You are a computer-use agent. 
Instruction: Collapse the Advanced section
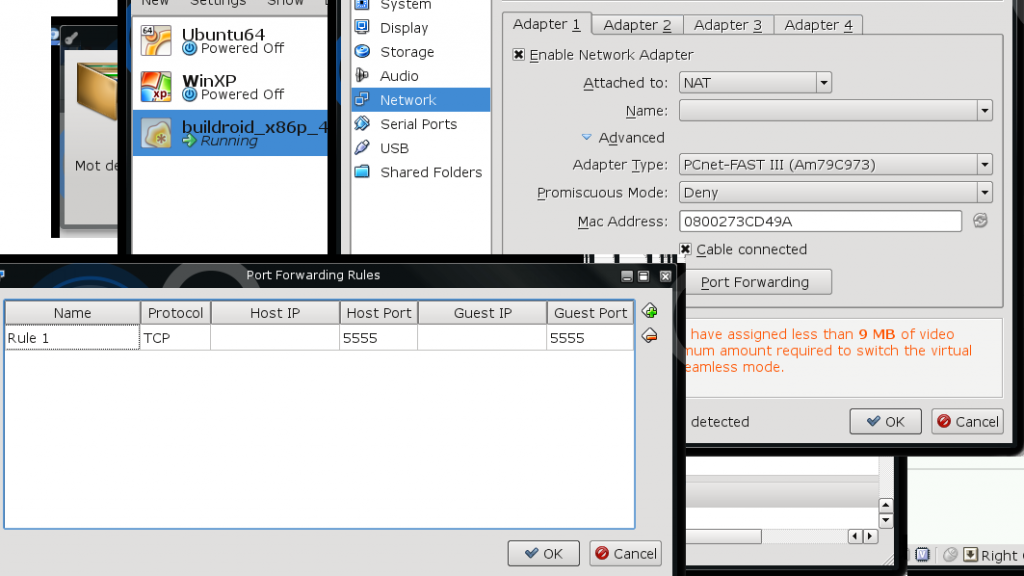(586, 137)
